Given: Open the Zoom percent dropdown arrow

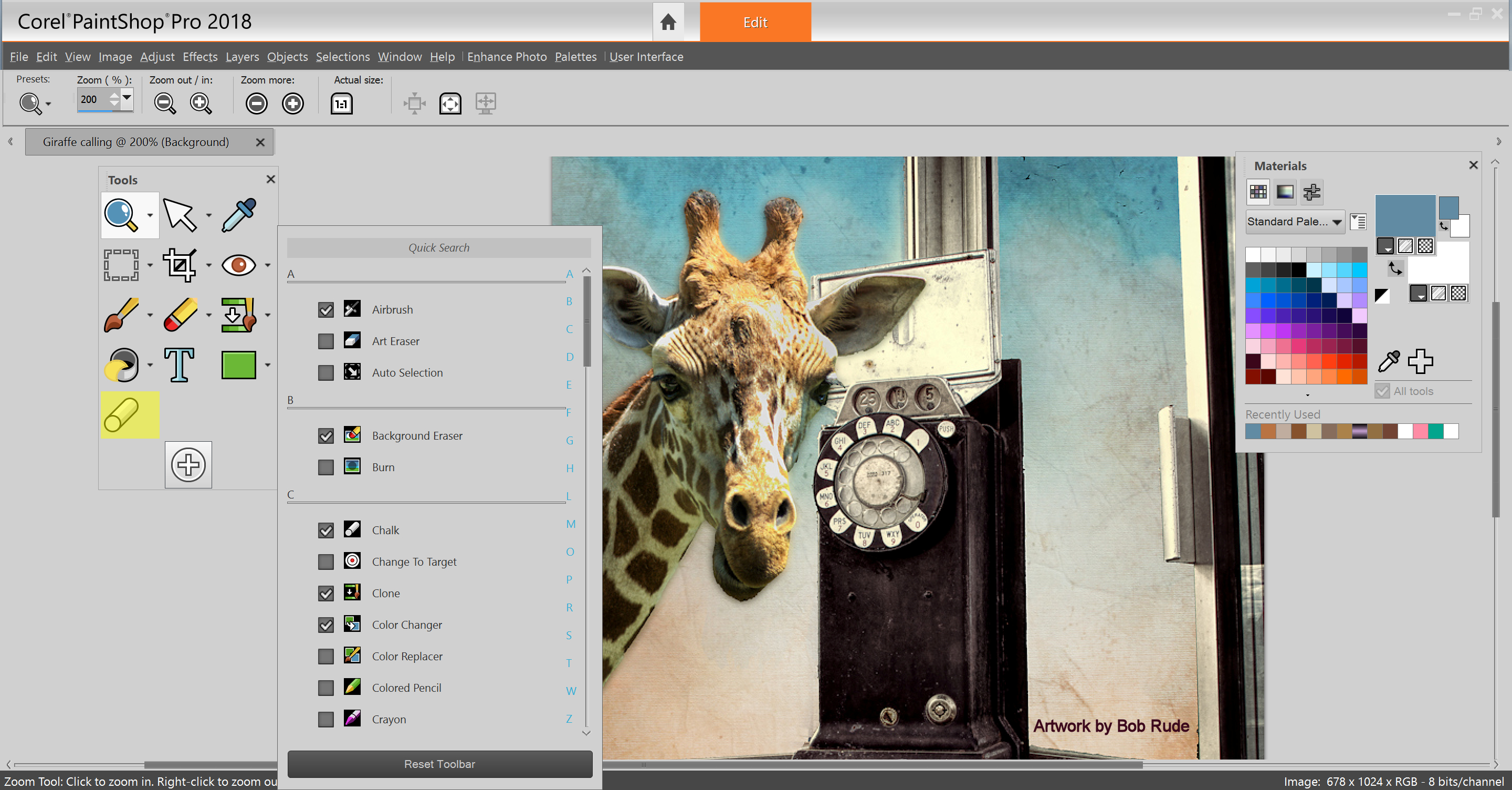Looking at the screenshot, I should tap(127, 97).
